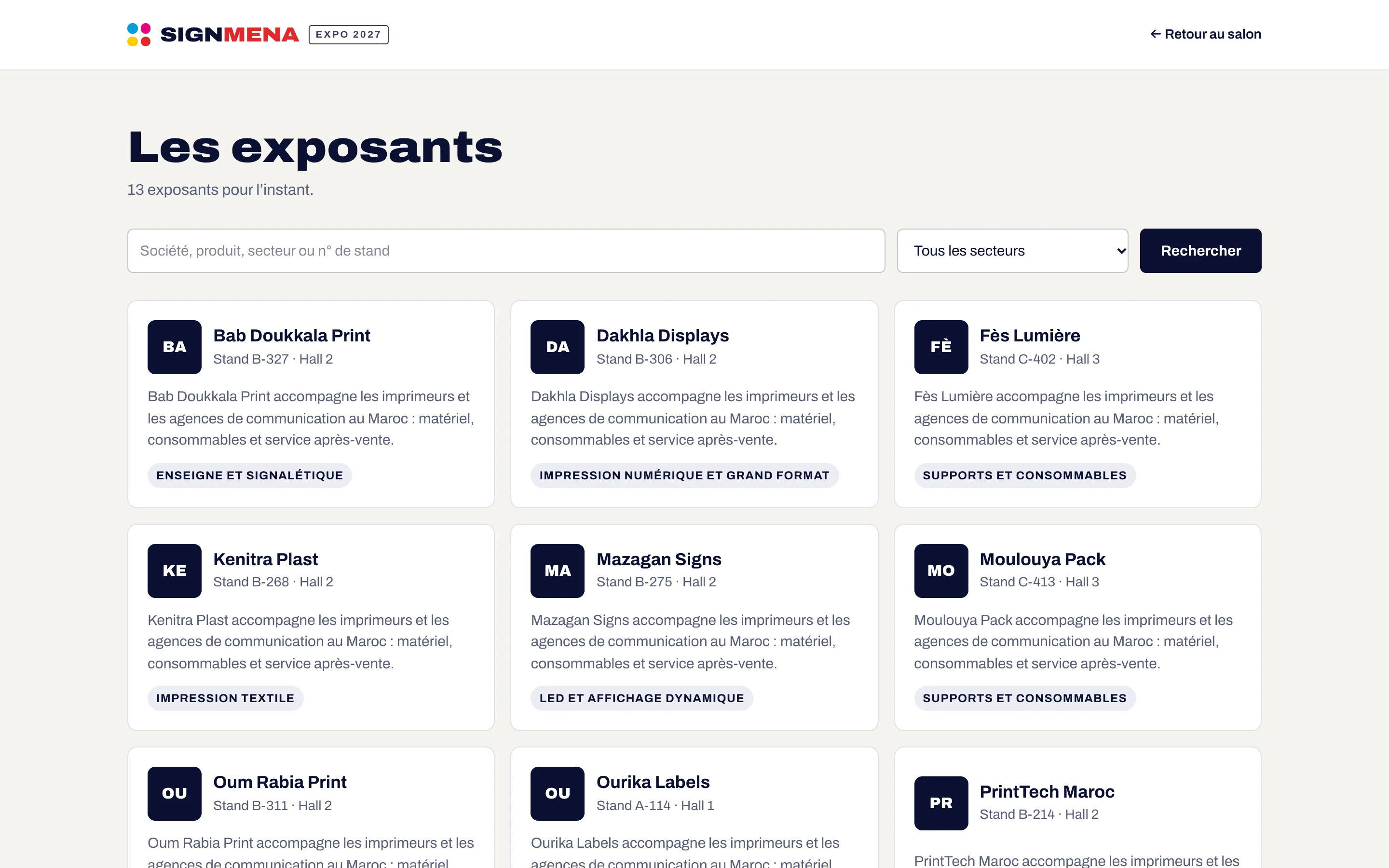Click the Enseigne et Signalétique tag
Viewport: 1389px width, 868px height.
(250, 475)
